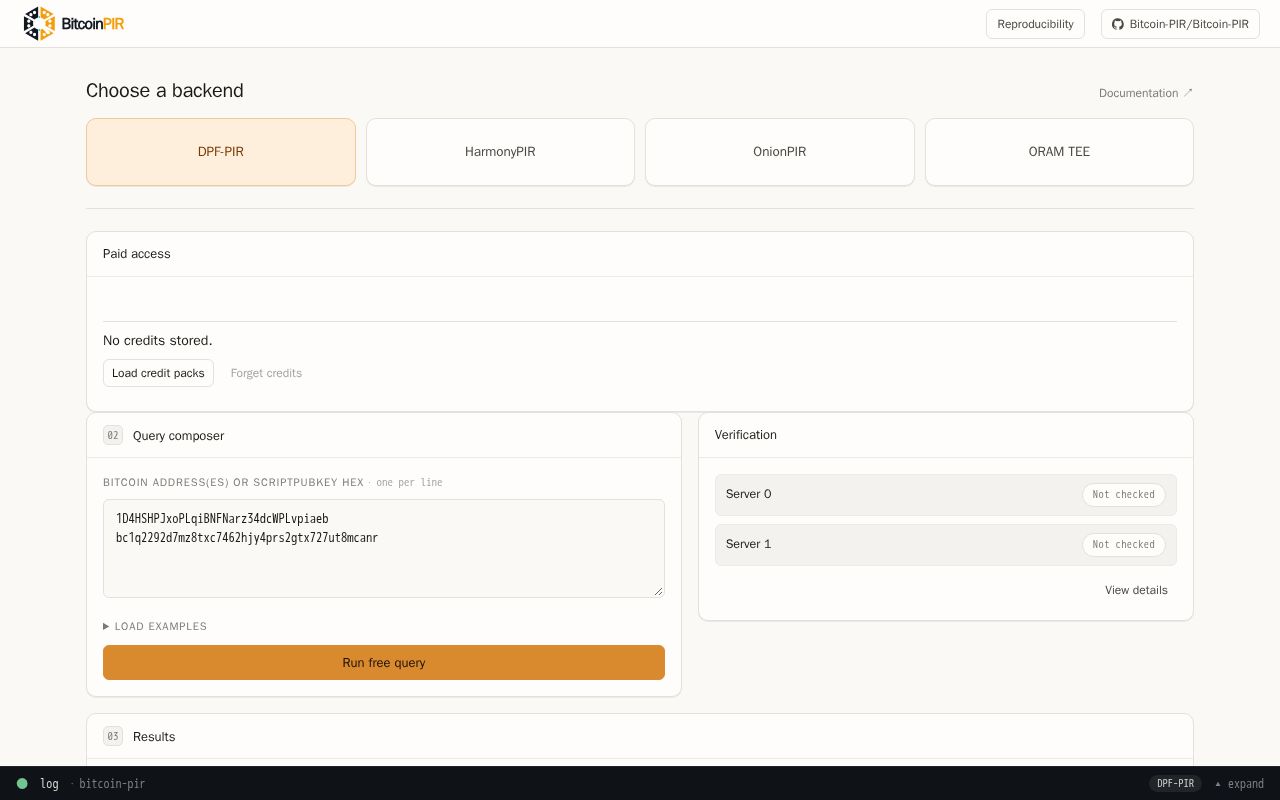The image size is (1280, 800).
Task: Click the textarea resize handle corner
Action: [658, 591]
